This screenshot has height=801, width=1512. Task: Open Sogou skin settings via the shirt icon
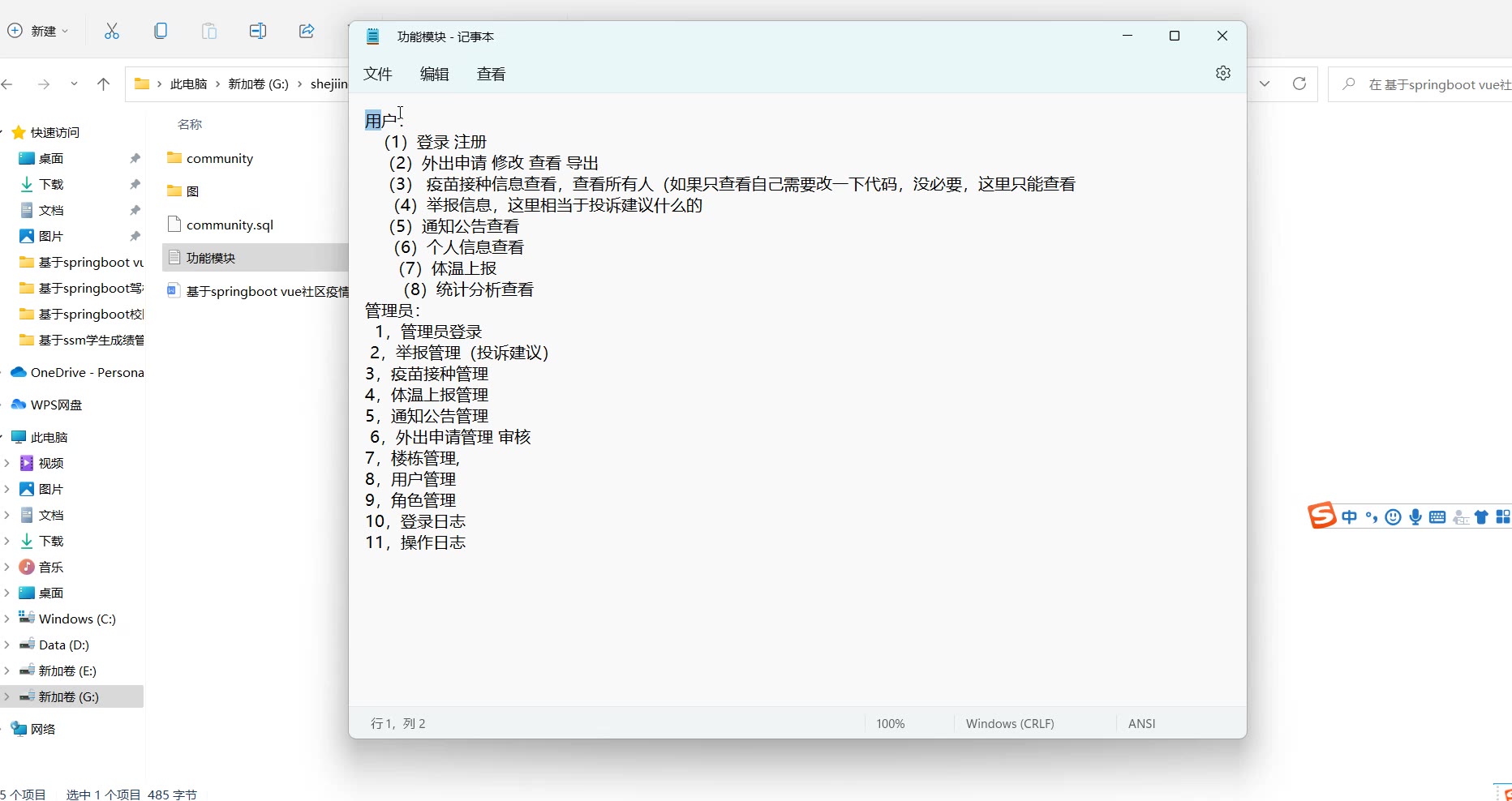coord(1482,517)
